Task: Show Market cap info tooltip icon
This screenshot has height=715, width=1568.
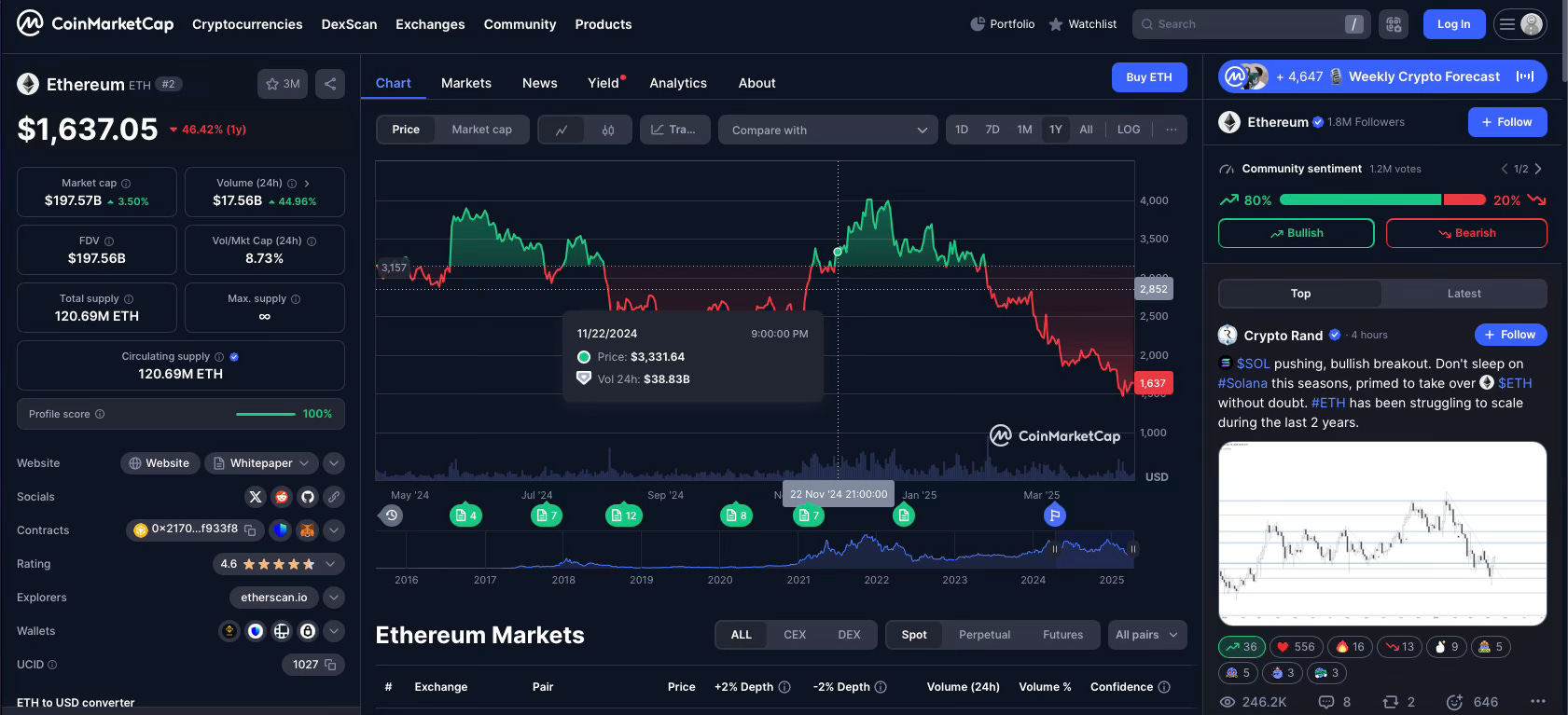Action: (x=126, y=184)
